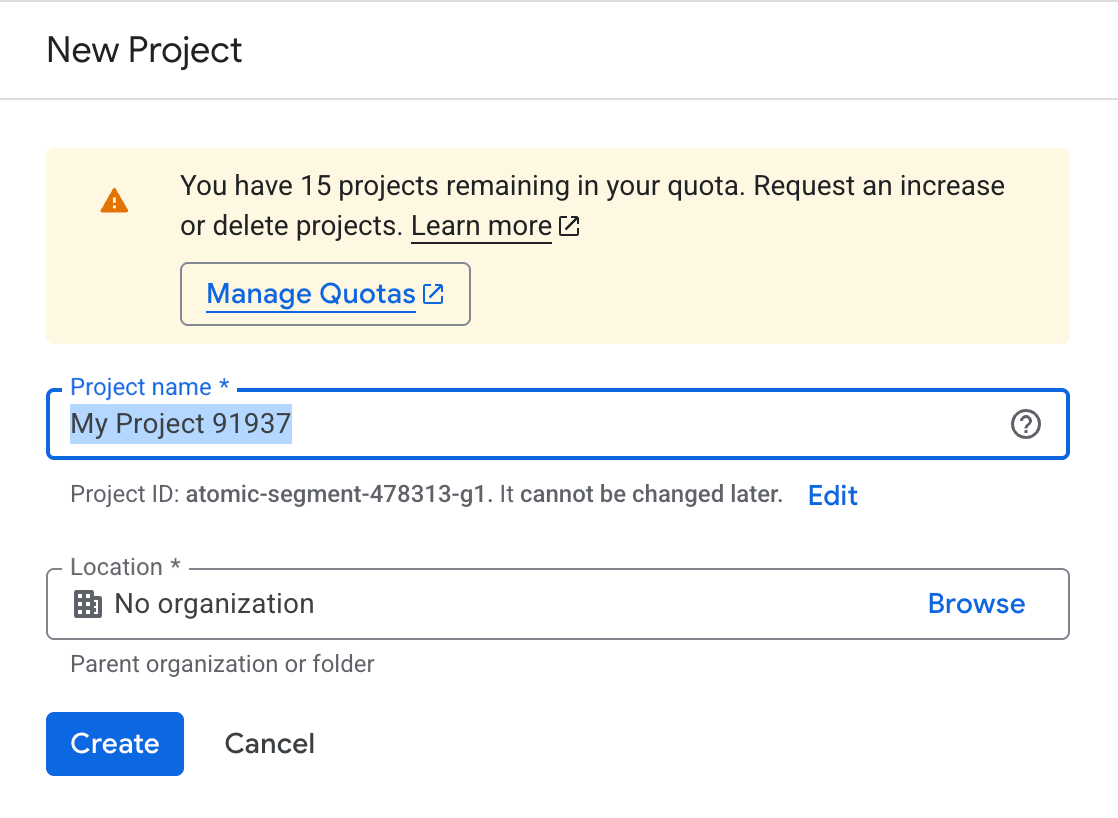
Task: Click the atomic-segment-478313-g1 project ID text
Action: 338,495
